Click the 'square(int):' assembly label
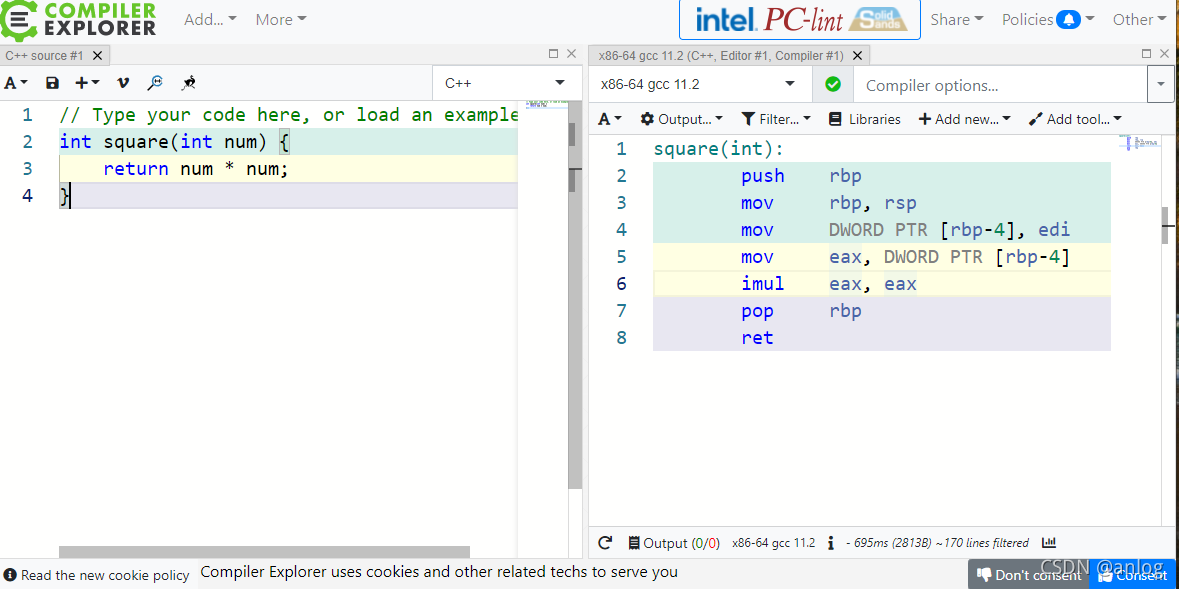This screenshot has height=589, width=1179. (719, 149)
